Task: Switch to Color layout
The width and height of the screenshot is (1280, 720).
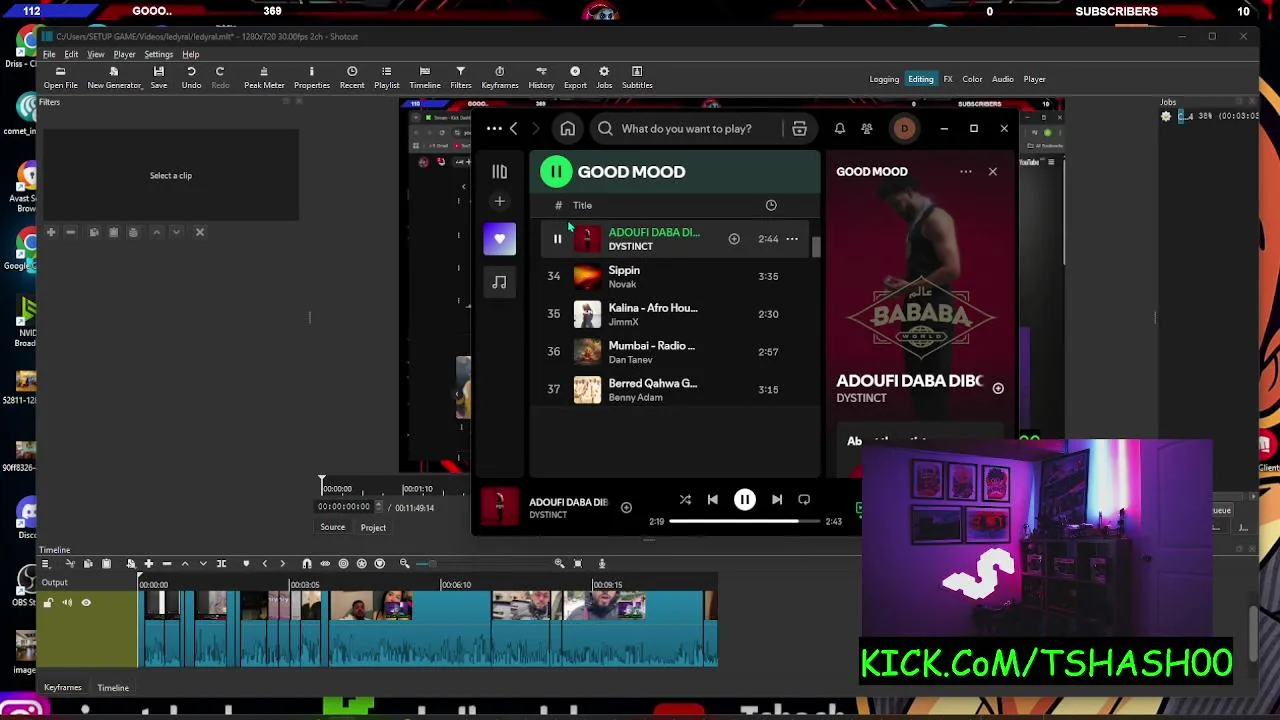Action: tap(972, 79)
